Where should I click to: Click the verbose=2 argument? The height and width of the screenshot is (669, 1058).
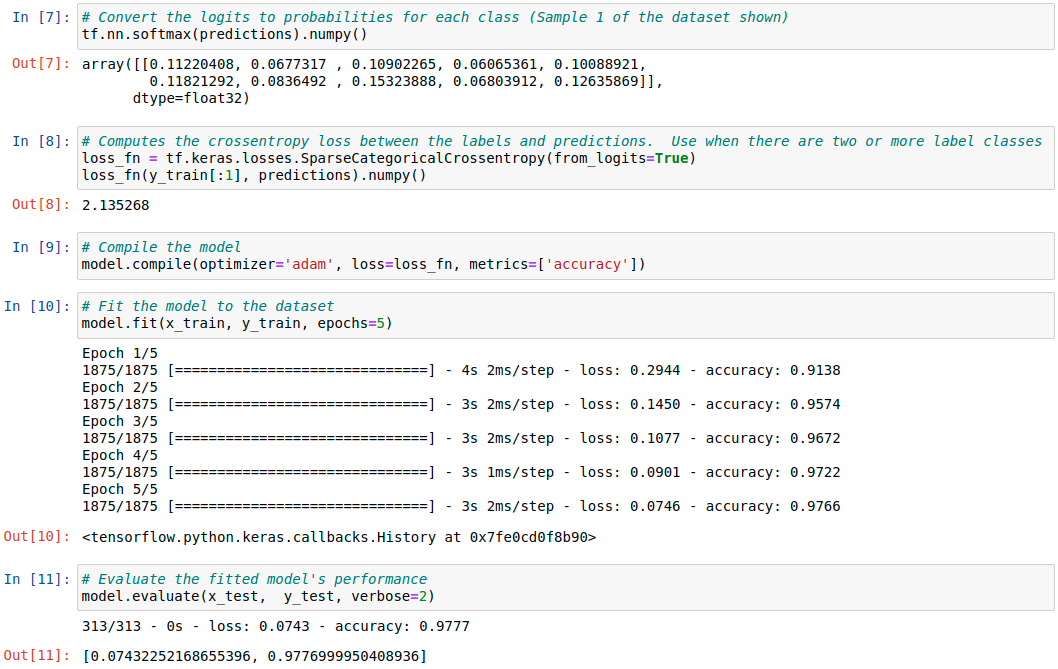click(x=389, y=597)
